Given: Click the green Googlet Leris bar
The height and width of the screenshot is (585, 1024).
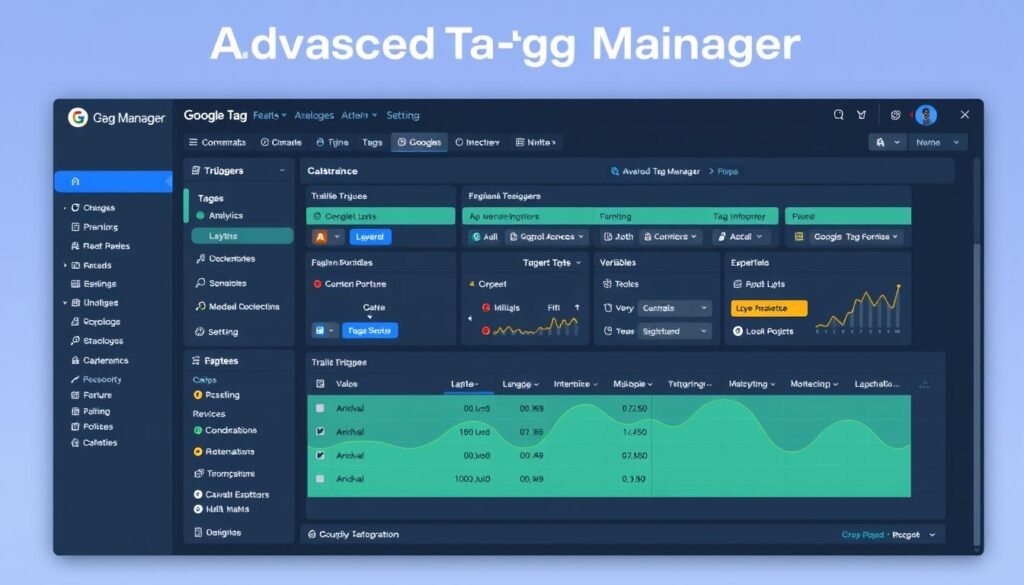Looking at the screenshot, I should point(380,216).
